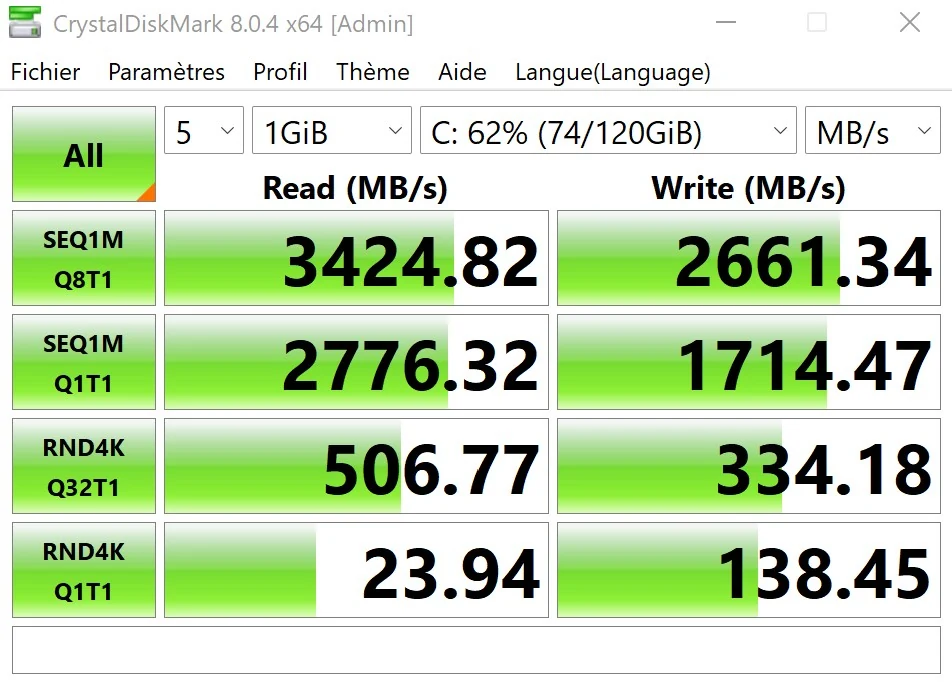
Task: Expand the MB/s unit dropdown
Action: pos(873,131)
